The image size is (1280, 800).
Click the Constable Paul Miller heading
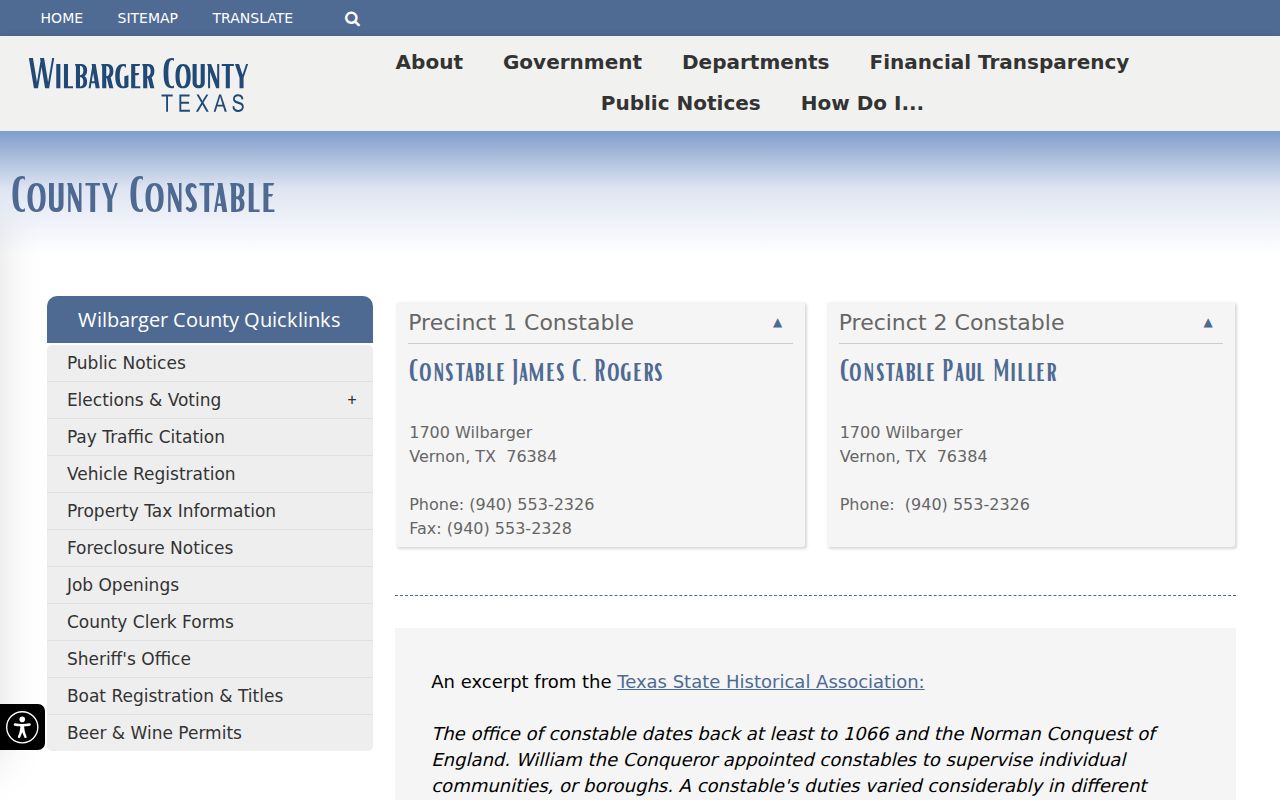pyautogui.click(x=948, y=371)
